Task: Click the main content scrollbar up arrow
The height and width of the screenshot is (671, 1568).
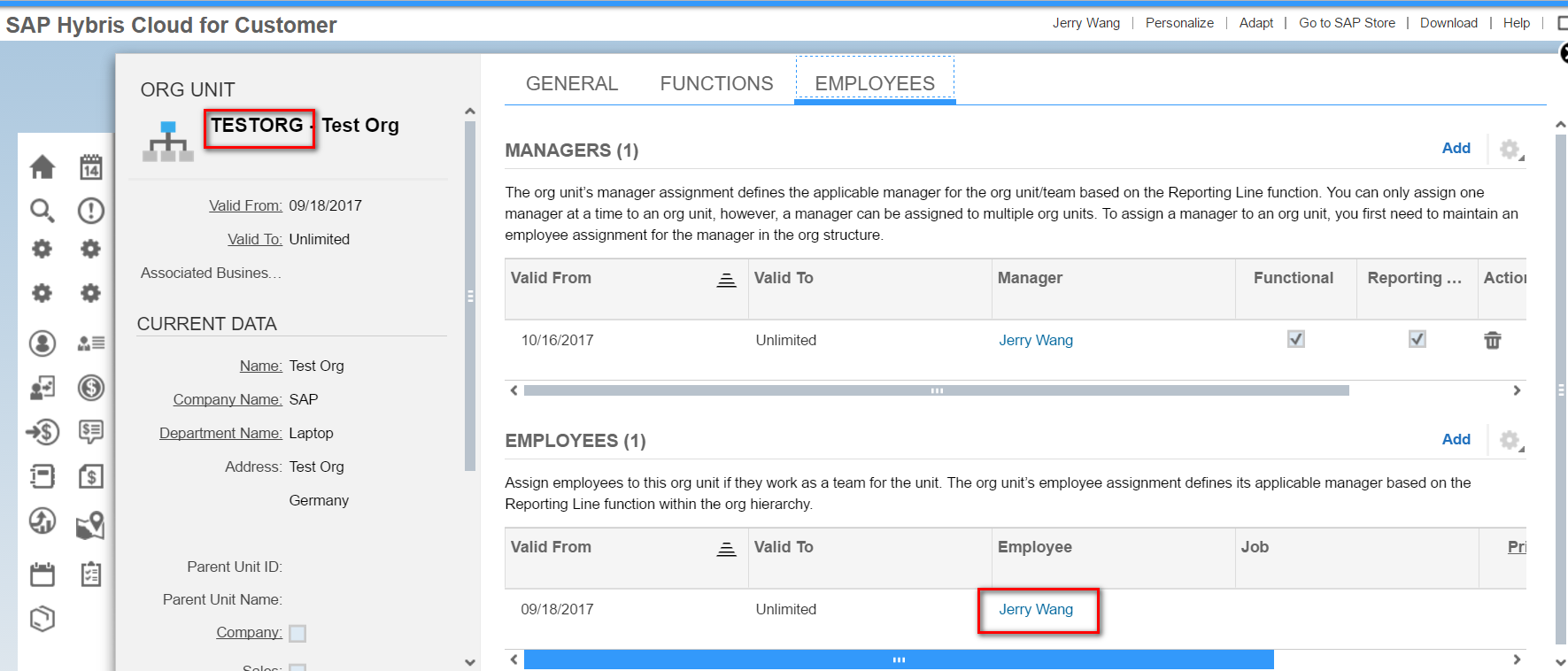Action: point(1561,126)
